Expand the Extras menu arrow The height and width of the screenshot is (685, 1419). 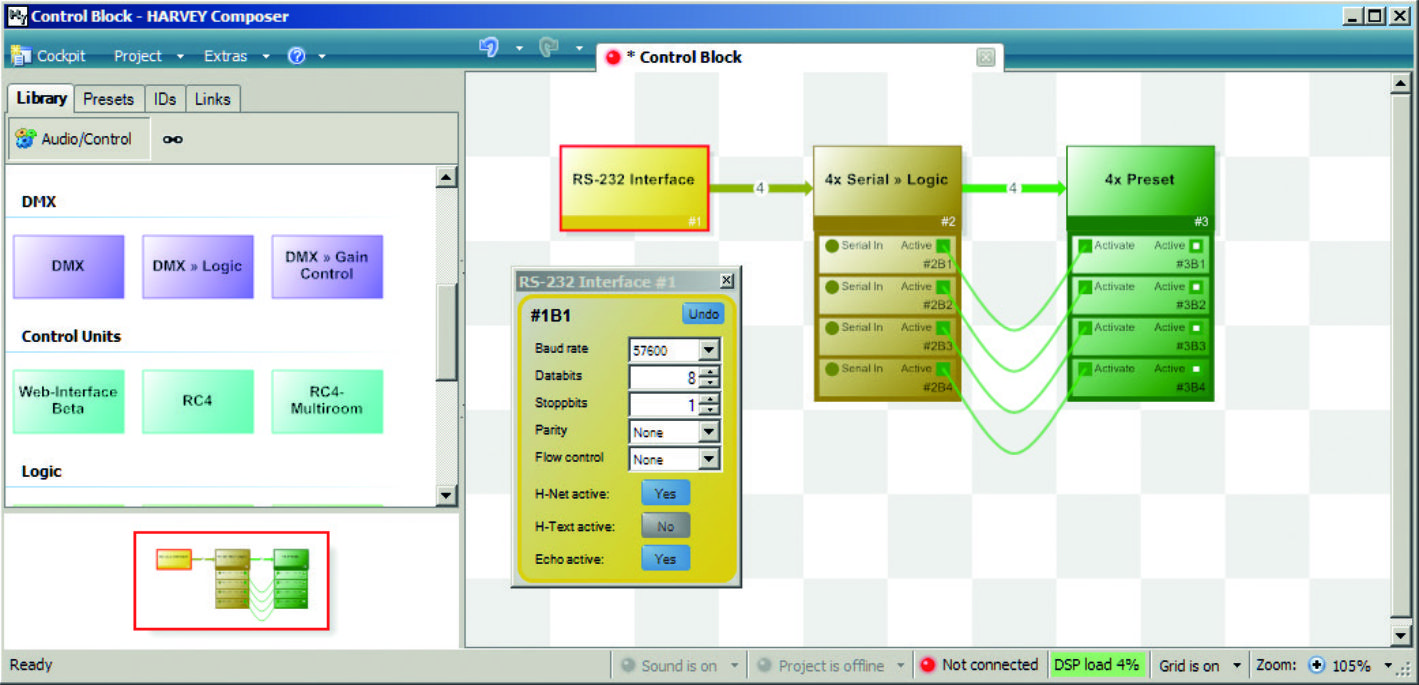coord(266,57)
